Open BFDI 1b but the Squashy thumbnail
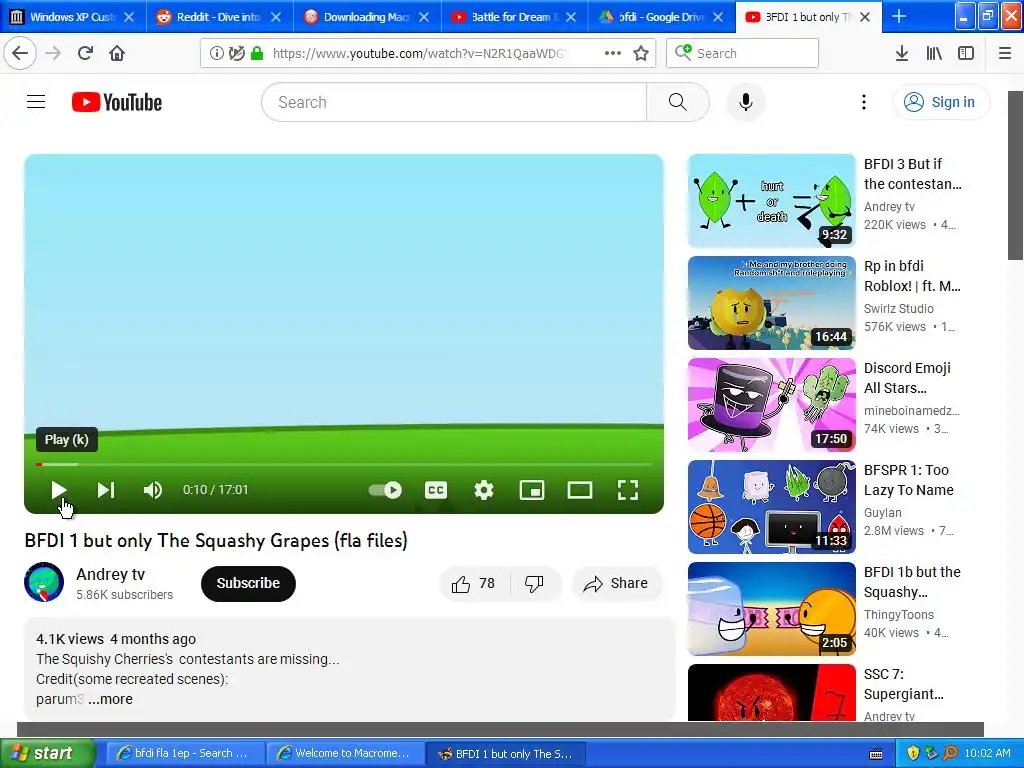1024x768 pixels. click(x=771, y=609)
